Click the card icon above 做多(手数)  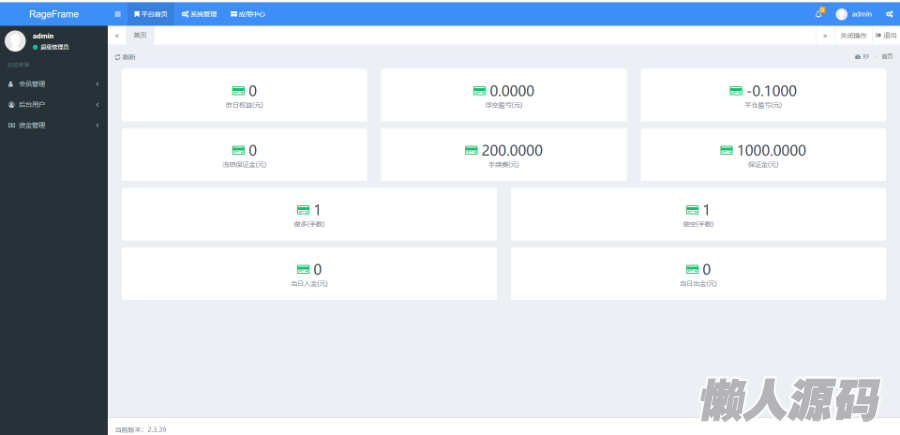pyautogui.click(x=303, y=210)
